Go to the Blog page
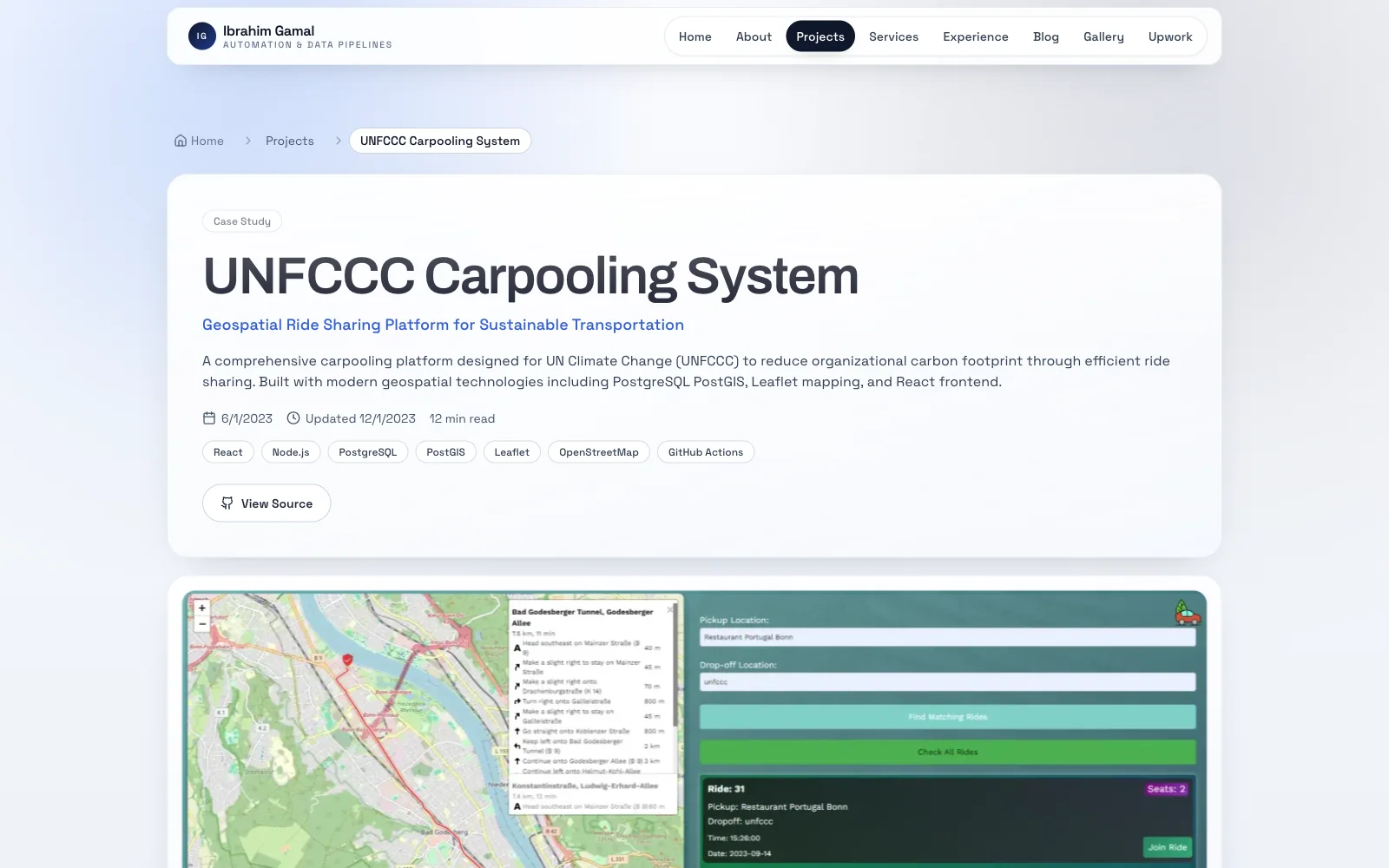The width and height of the screenshot is (1389, 868). tap(1045, 36)
